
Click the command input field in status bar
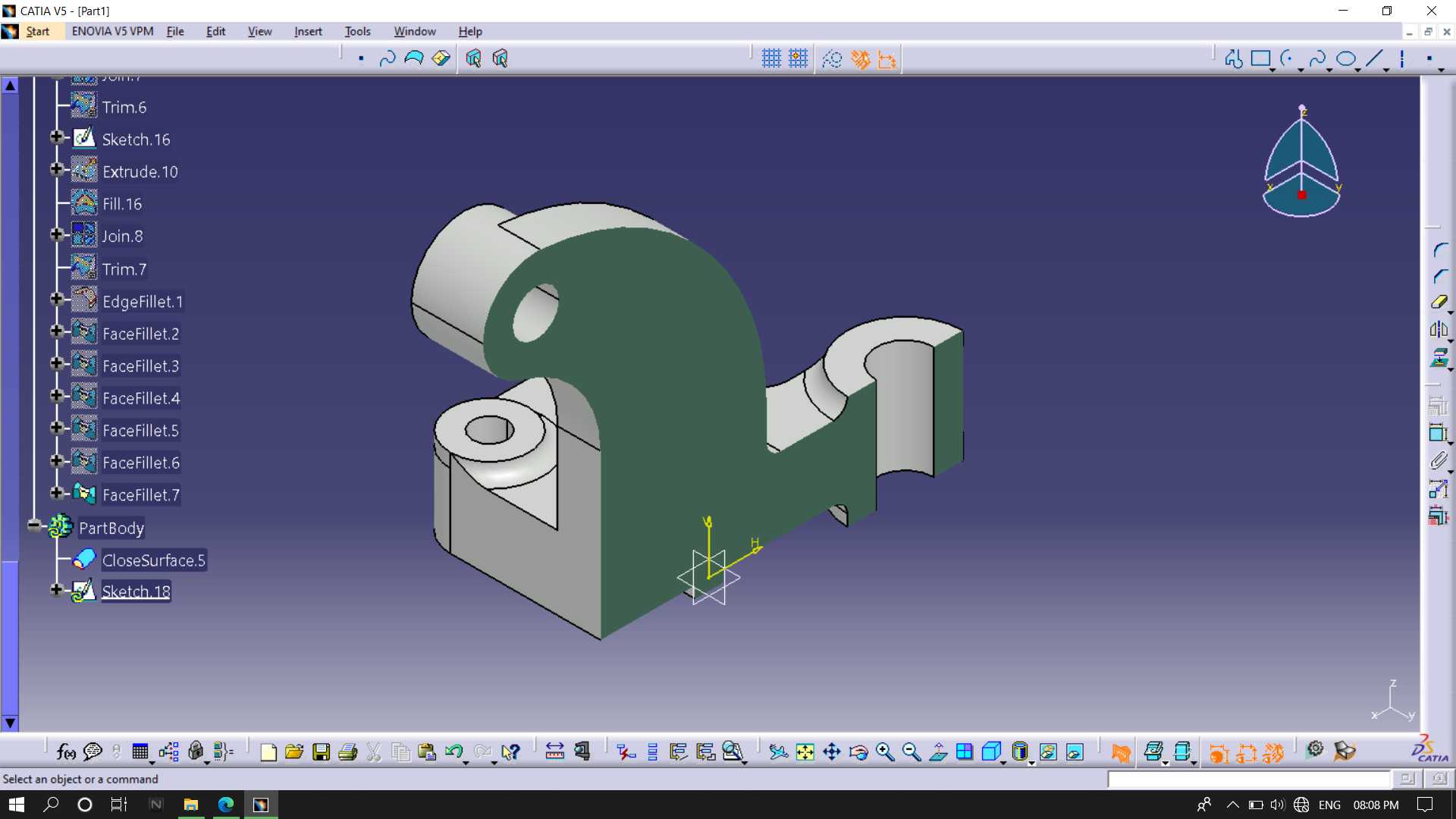tap(1249, 779)
